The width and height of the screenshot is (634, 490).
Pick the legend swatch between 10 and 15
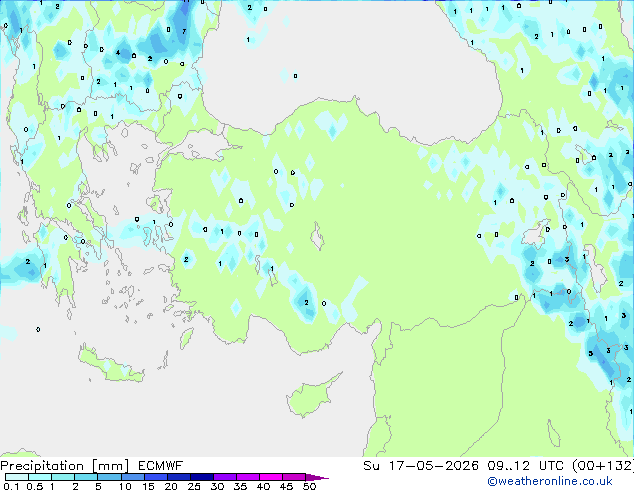(132, 477)
